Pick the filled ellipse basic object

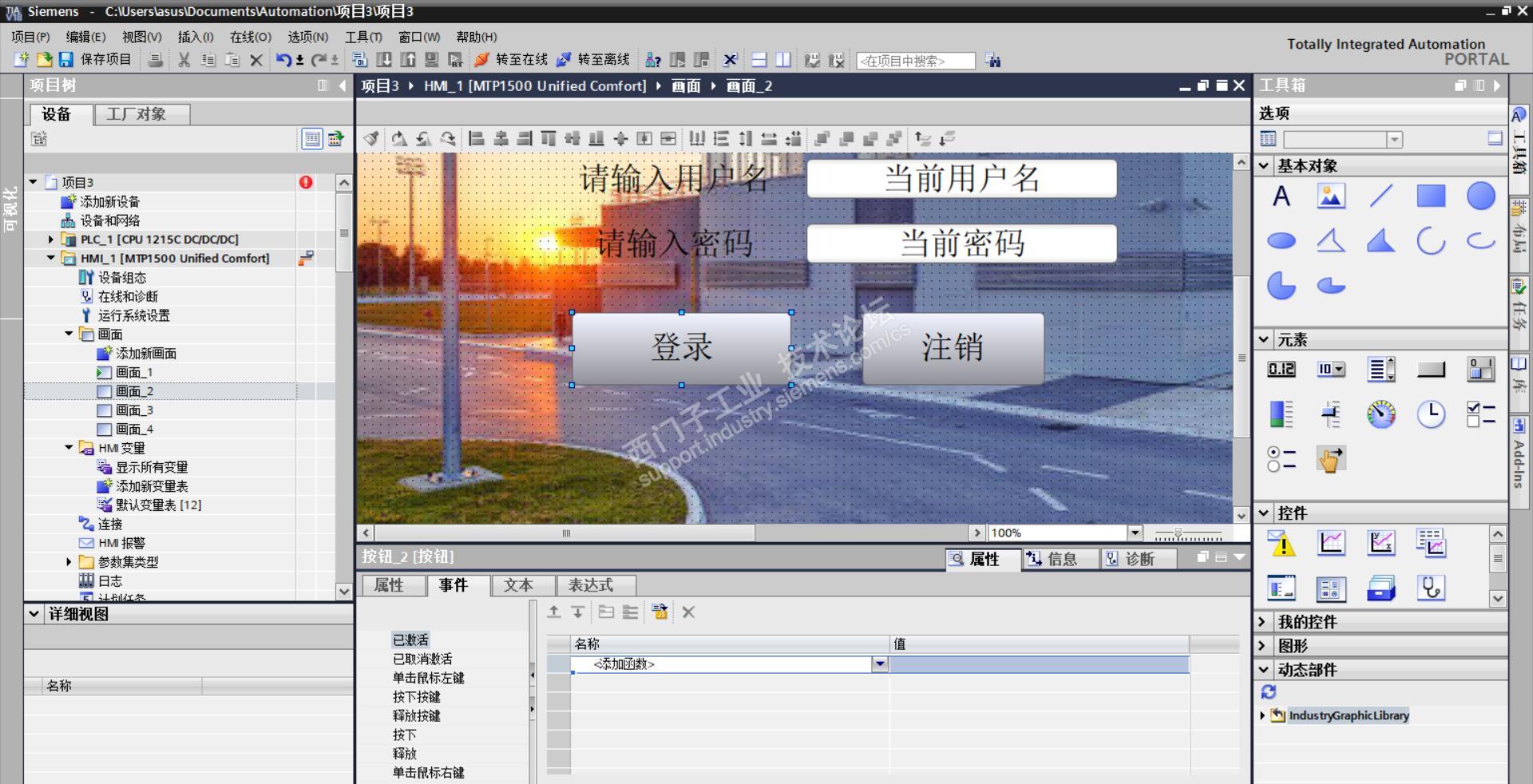[1281, 240]
